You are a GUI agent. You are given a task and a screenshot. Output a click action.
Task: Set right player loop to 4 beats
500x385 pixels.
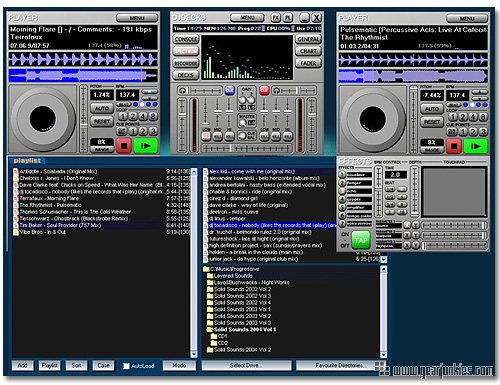[x=473, y=117]
